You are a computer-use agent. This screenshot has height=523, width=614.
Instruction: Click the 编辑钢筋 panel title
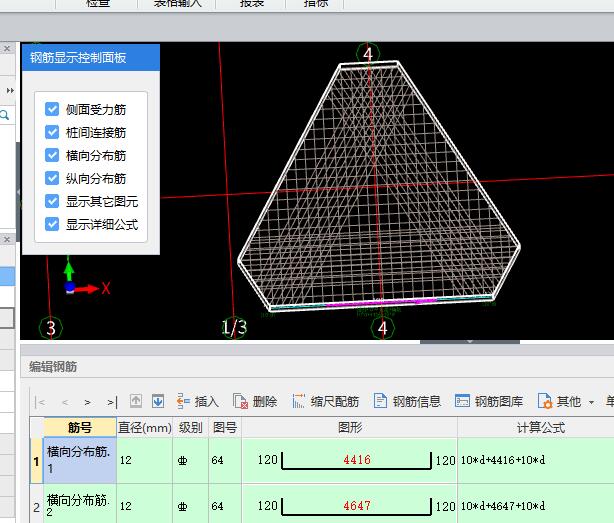[x=53, y=367]
